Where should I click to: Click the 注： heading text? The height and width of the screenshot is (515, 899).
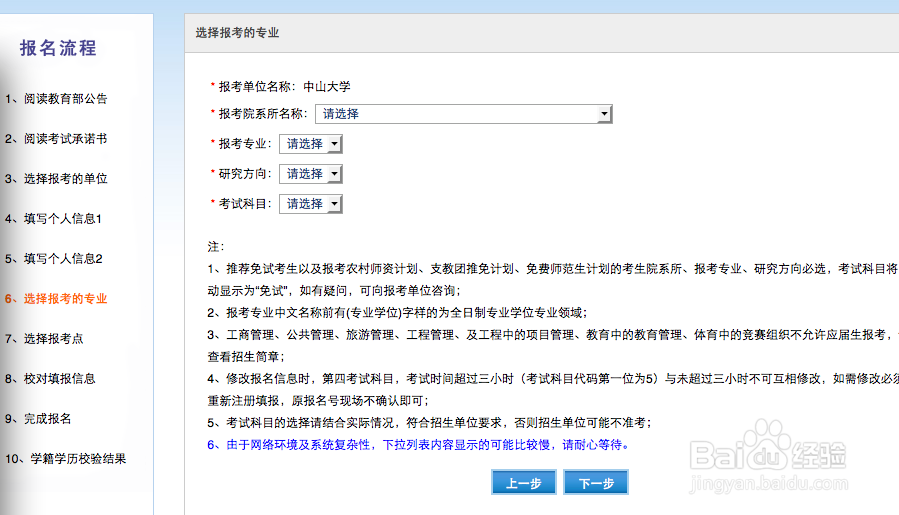[216, 247]
